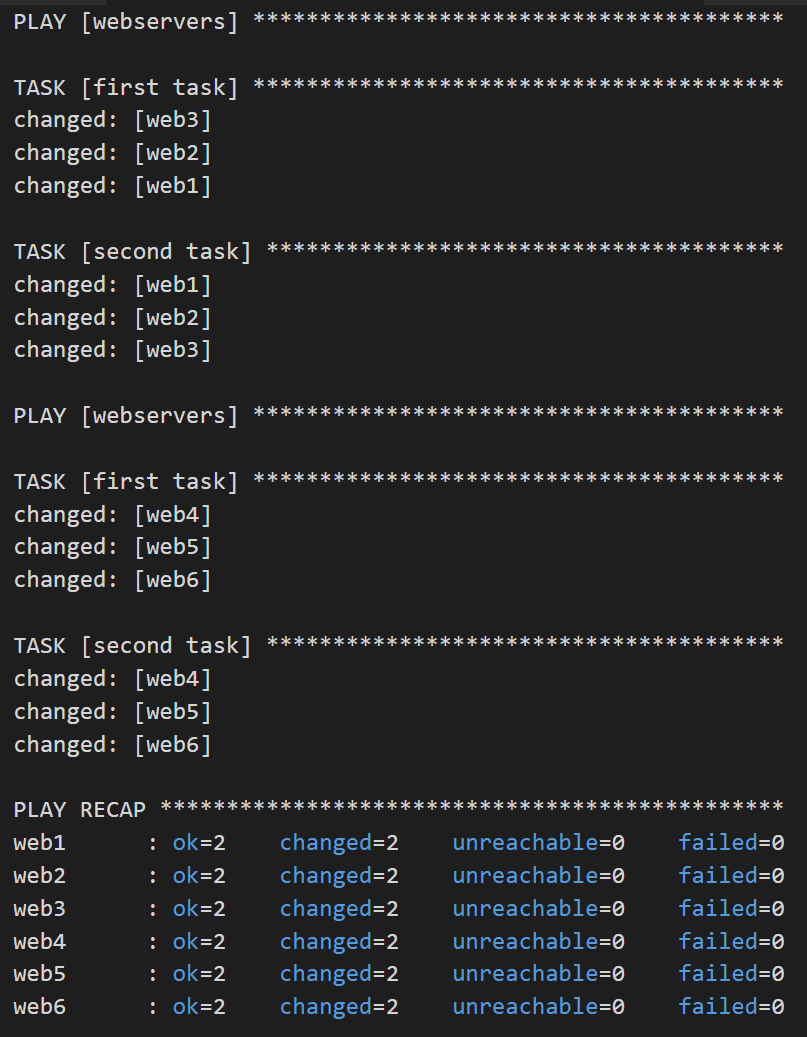Click the topmost PLAY [webservers] header
This screenshot has width=807, height=1037.
point(126,22)
